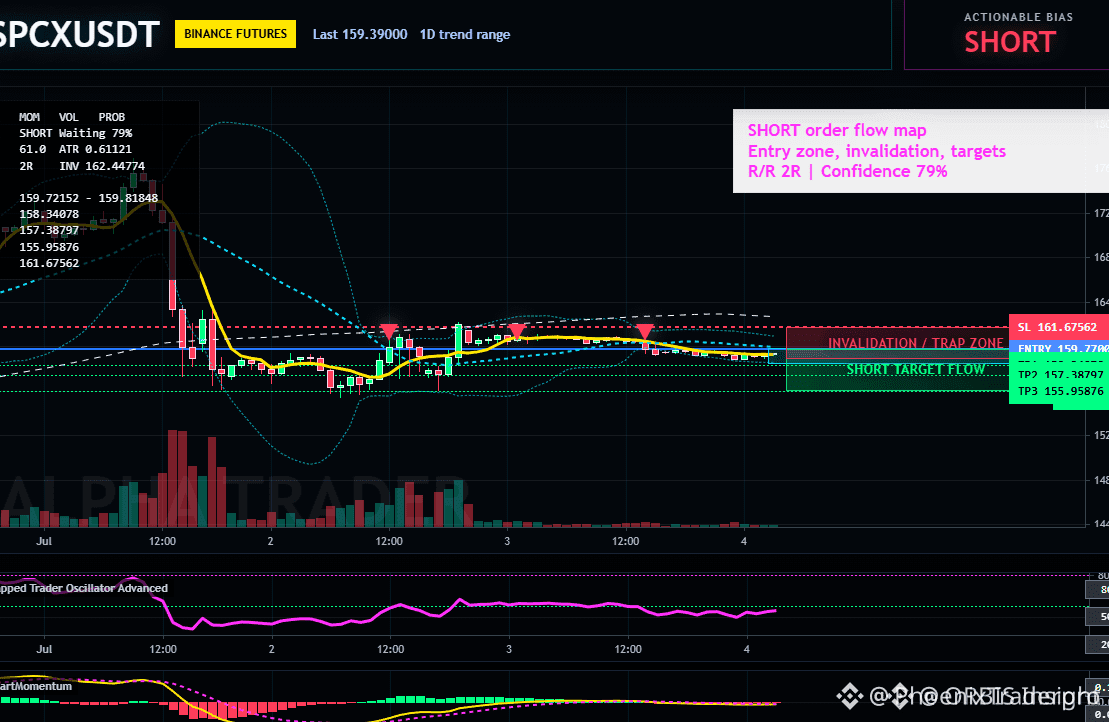Click the R/R 2R | Confidence 79% line
This screenshot has height=722, width=1109.
coord(847,171)
